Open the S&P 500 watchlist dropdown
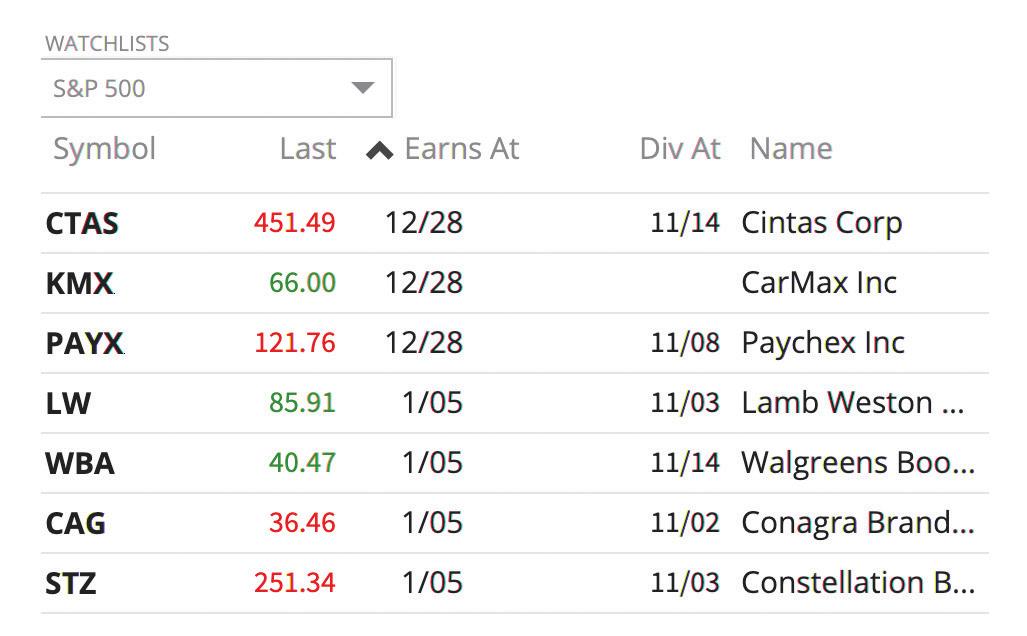The height and width of the screenshot is (636, 1027). (x=216, y=88)
